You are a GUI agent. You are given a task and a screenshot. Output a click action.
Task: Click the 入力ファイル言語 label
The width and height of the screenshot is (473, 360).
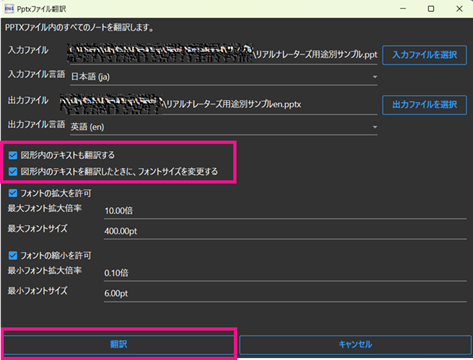pos(36,74)
